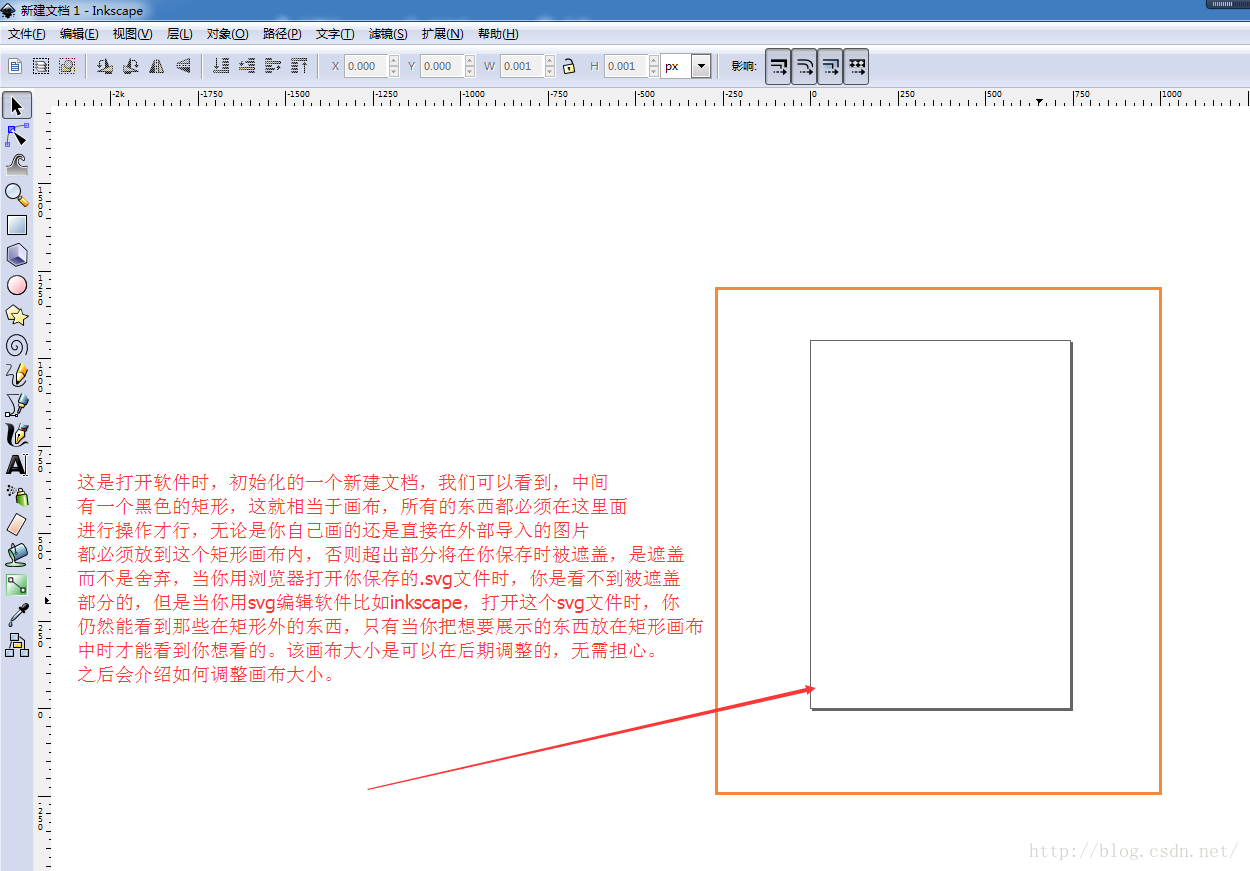The width and height of the screenshot is (1250, 871).
Task: Select the Node editing tool
Action: point(17,135)
